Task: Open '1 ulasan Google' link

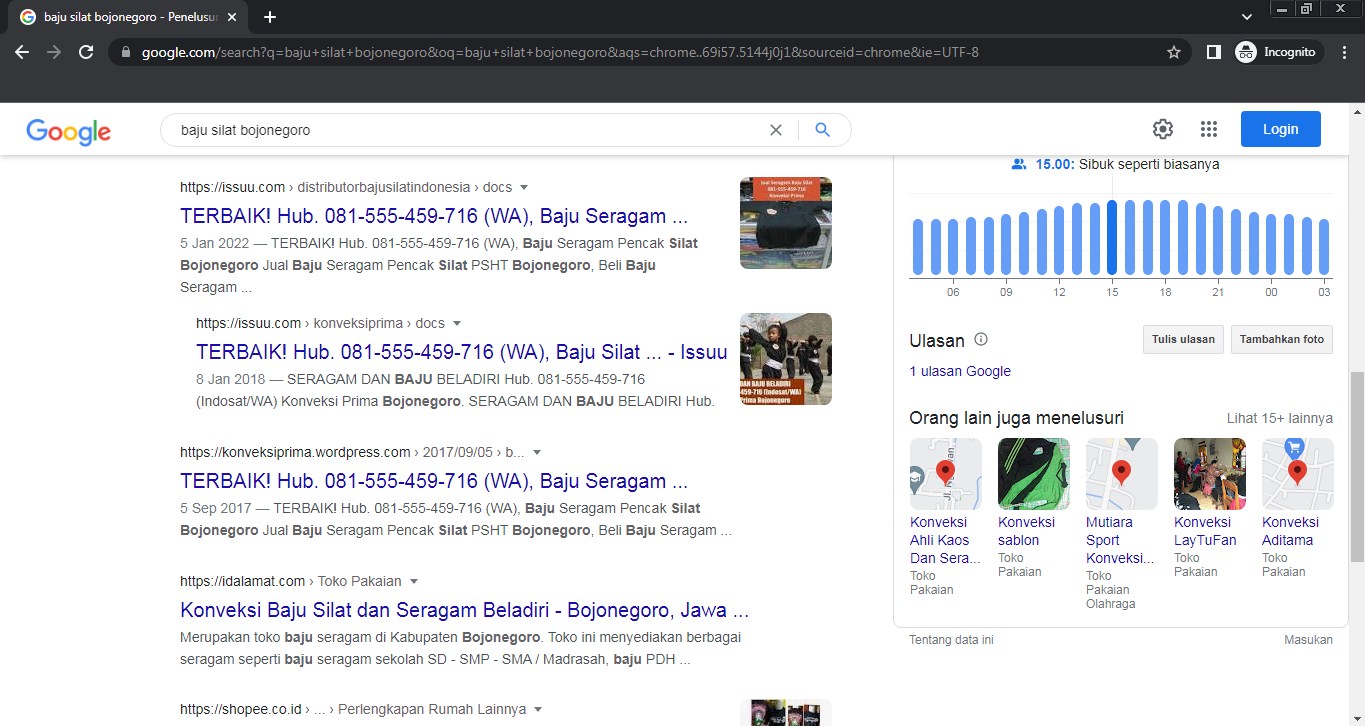Action: pyautogui.click(x=960, y=371)
